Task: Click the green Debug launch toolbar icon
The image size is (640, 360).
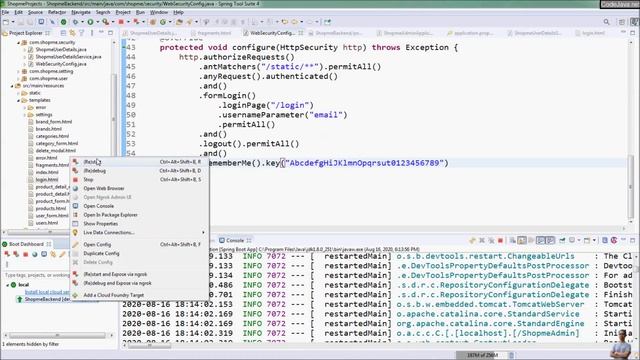Action: [75, 22]
